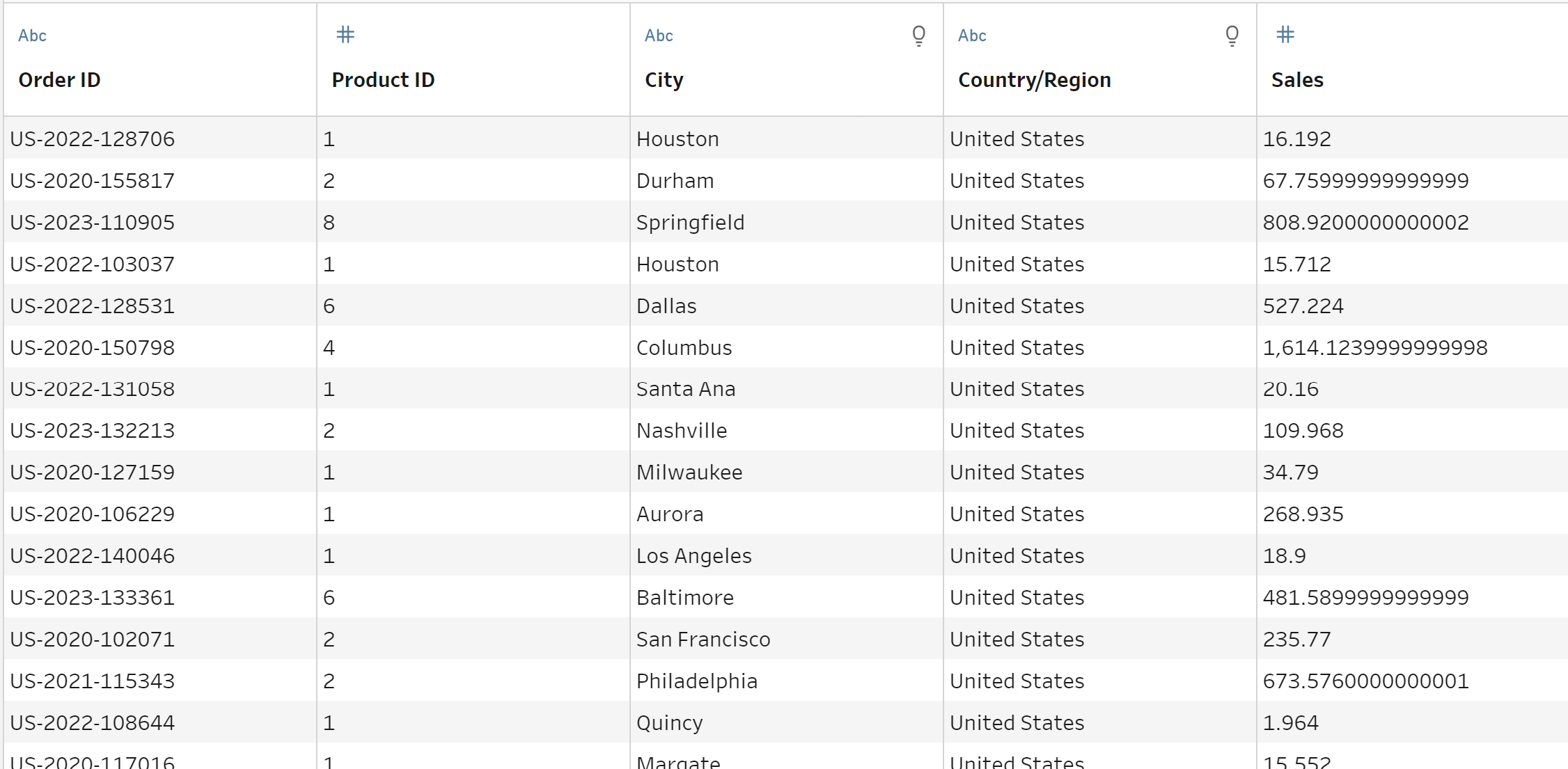This screenshot has height=769, width=1568.
Task: Click the sales value 1,614.1239999999998
Action: (1375, 348)
